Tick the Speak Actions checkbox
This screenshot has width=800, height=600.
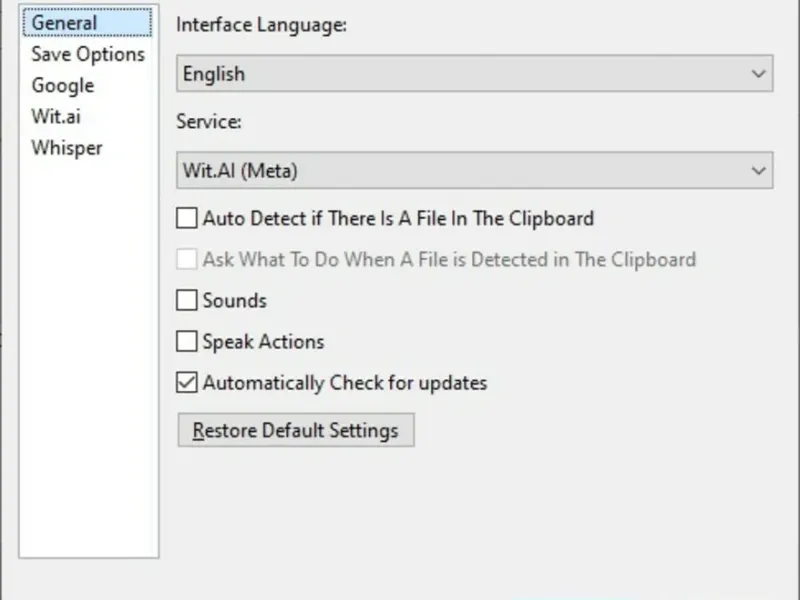click(x=187, y=341)
